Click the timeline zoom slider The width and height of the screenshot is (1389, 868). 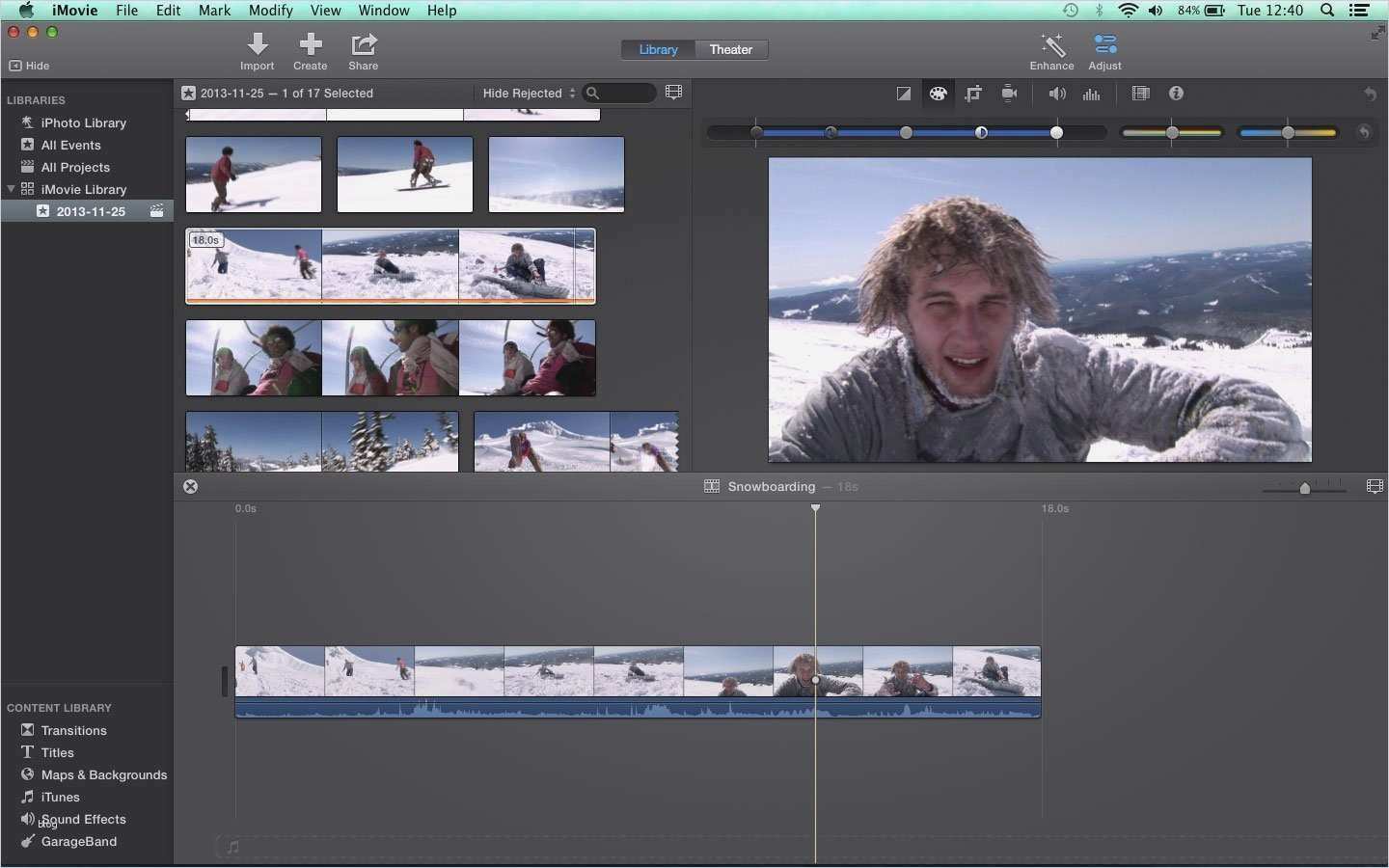point(1304,488)
